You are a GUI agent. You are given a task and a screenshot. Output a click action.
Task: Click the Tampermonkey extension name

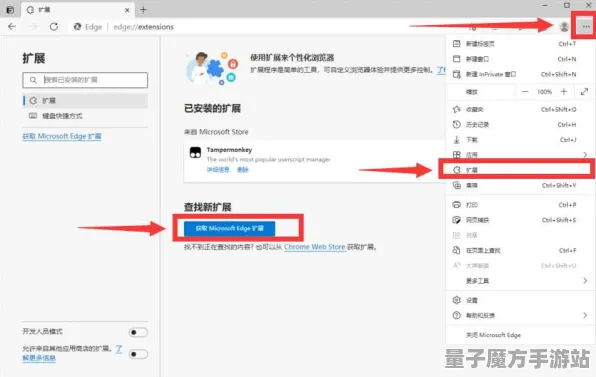229,150
